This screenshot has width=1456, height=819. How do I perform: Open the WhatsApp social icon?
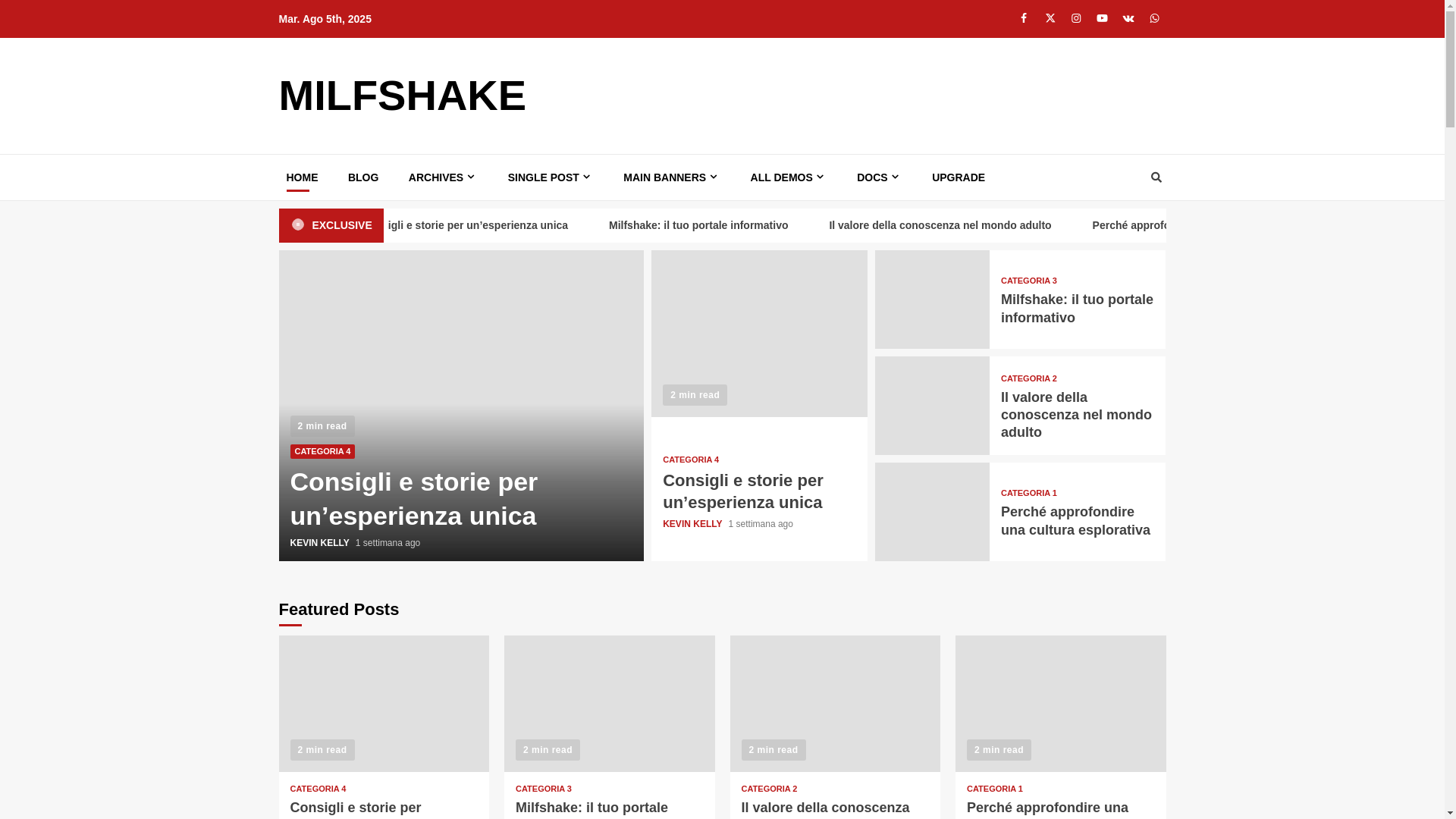tap(1154, 18)
